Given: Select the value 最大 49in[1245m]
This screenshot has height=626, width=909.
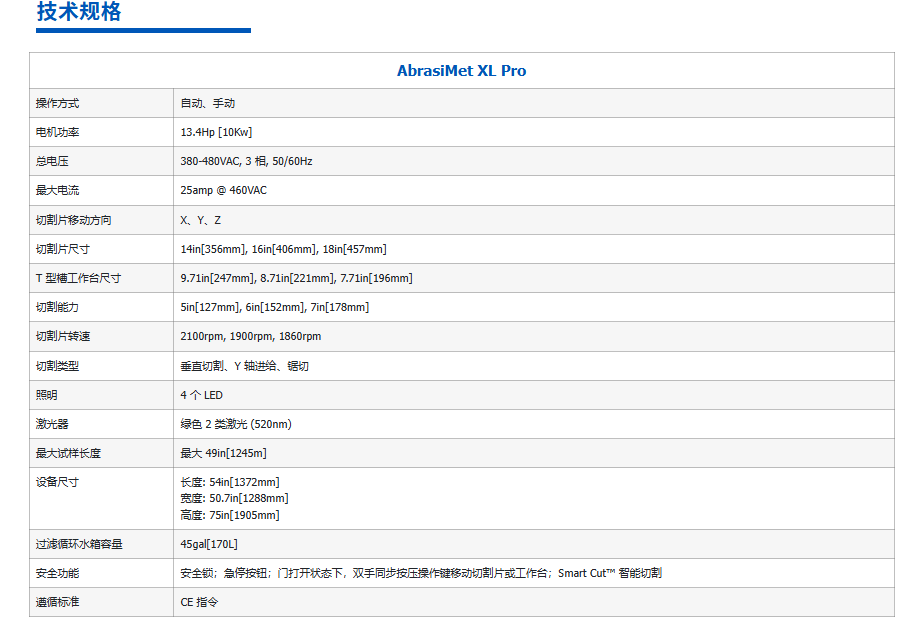Looking at the screenshot, I should (224, 453).
